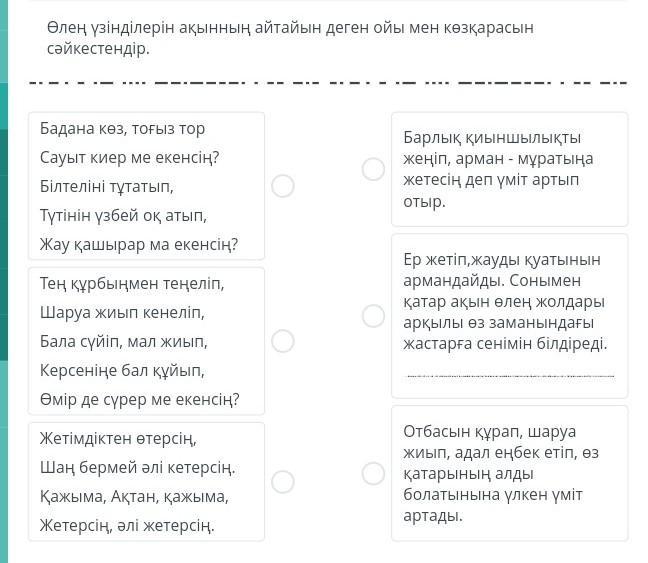
Task: Select circle beside the "Бадана көз" poem
Action: (x=283, y=186)
